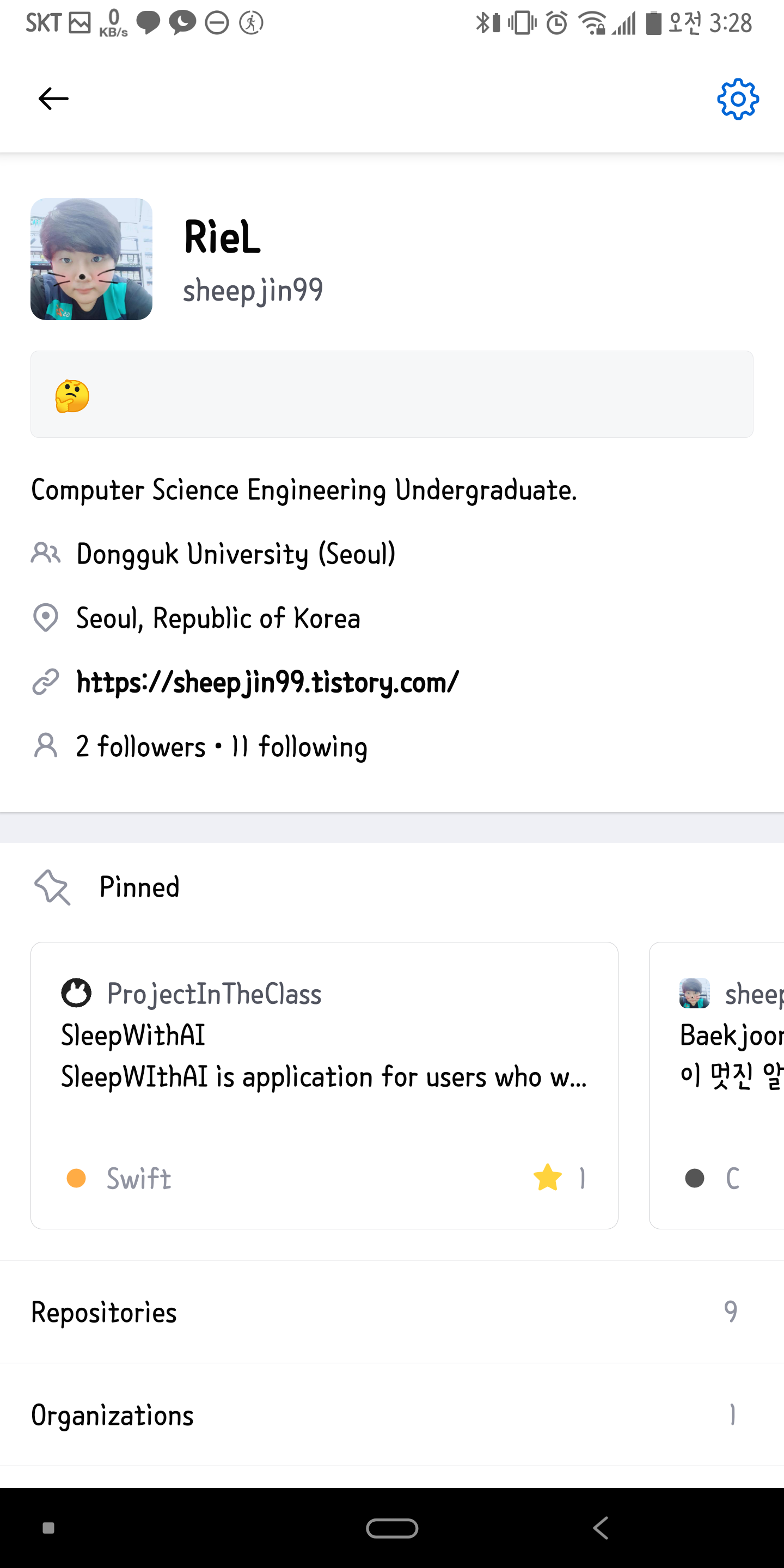The height and width of the screenshot is (1568, 784).
Task: Tap the Android home navigation button
Action: click(392, 1528)
